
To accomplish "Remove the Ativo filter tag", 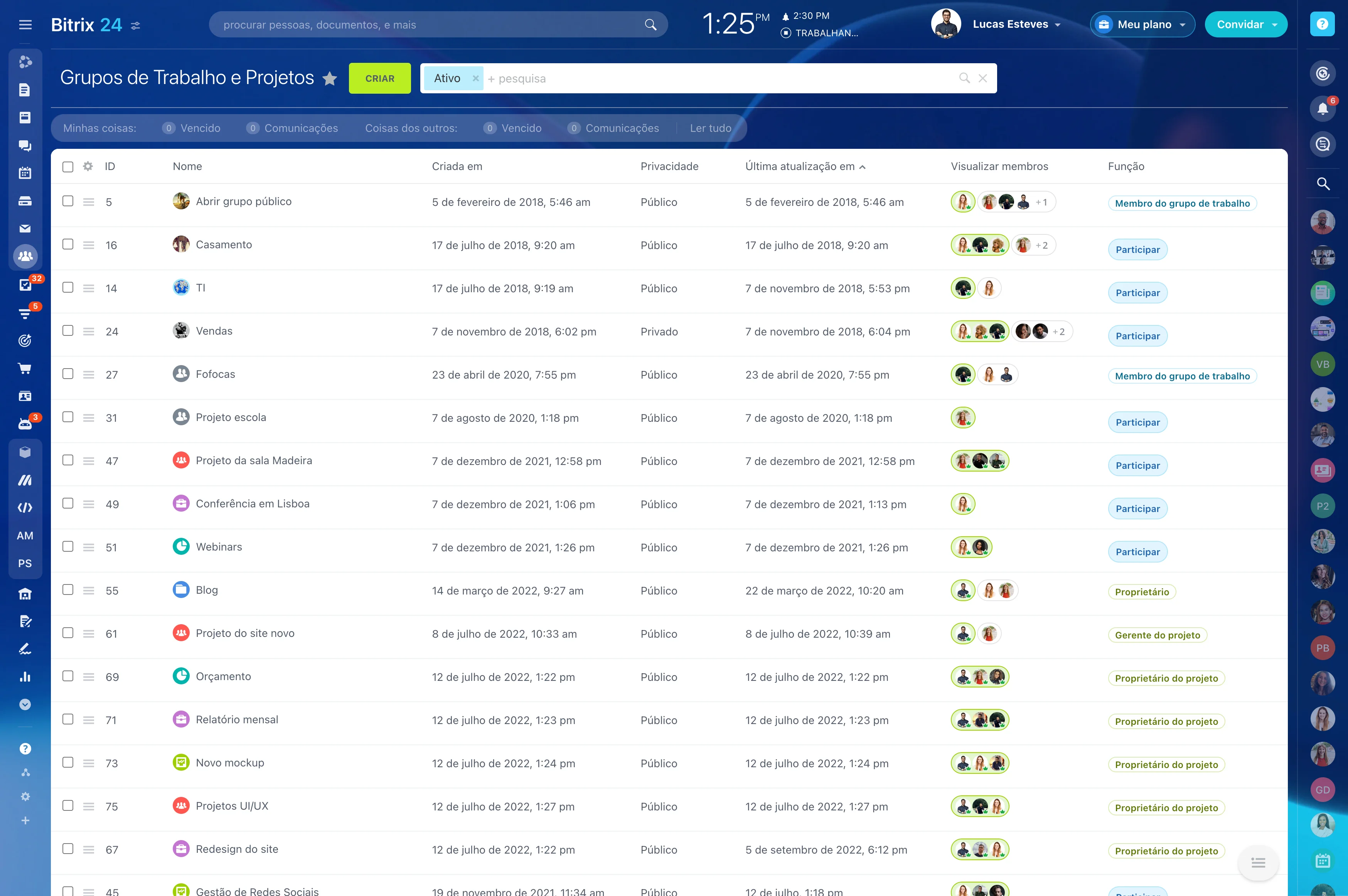I will coord(475,78).
